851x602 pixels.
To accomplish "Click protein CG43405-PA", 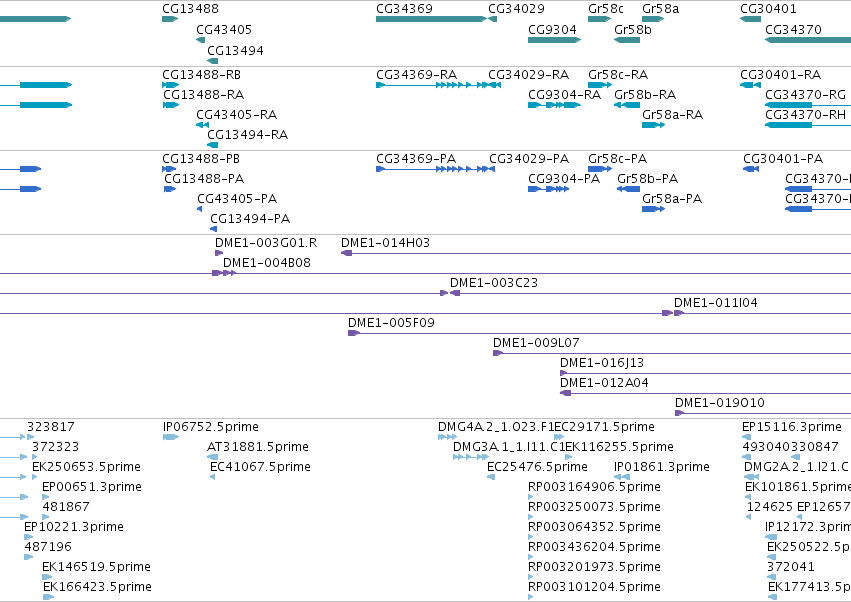I will pos(237,199).
